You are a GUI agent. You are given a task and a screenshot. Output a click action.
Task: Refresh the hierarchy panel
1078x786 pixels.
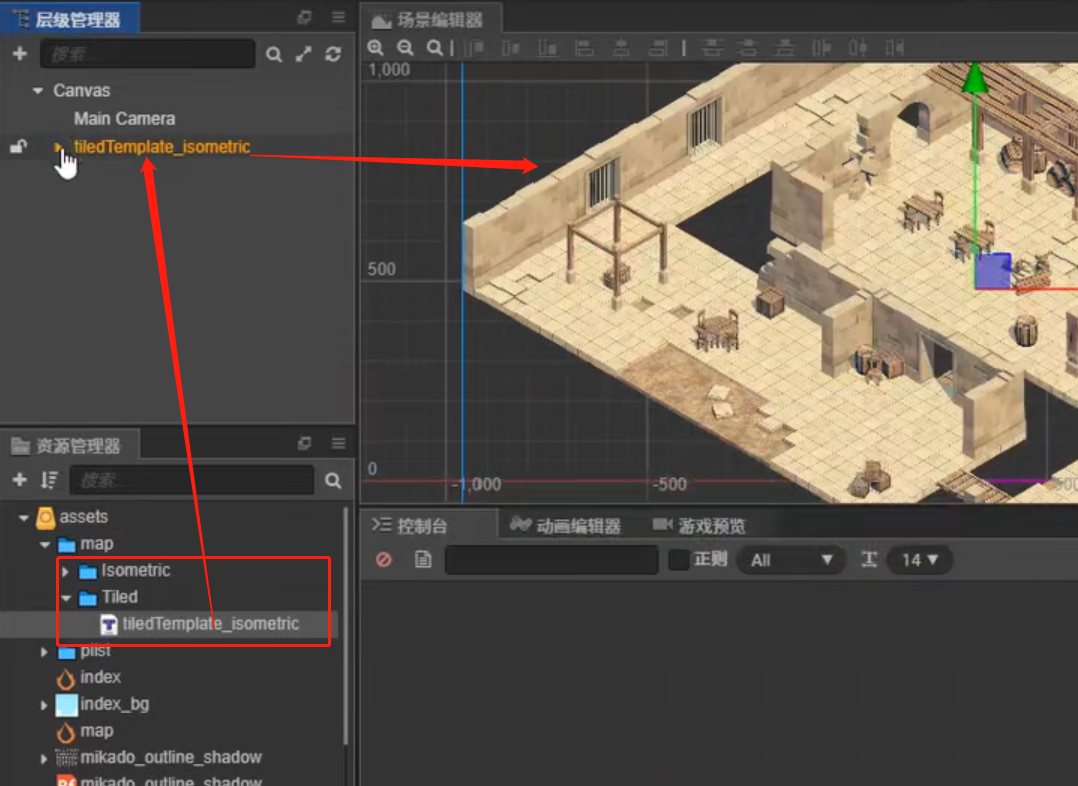(333, 54)
